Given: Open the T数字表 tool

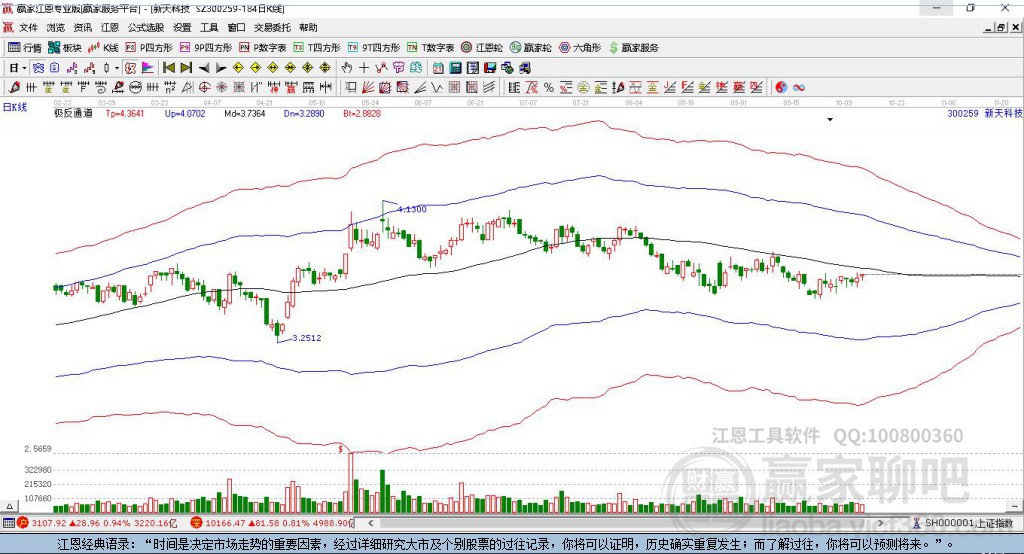Looking at the screenshot, I should (430, 48).
